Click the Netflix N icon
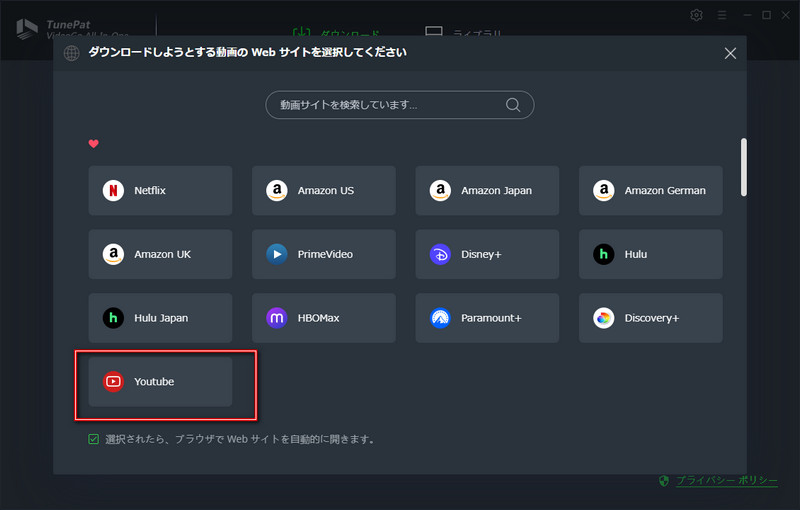 (113, 191)
